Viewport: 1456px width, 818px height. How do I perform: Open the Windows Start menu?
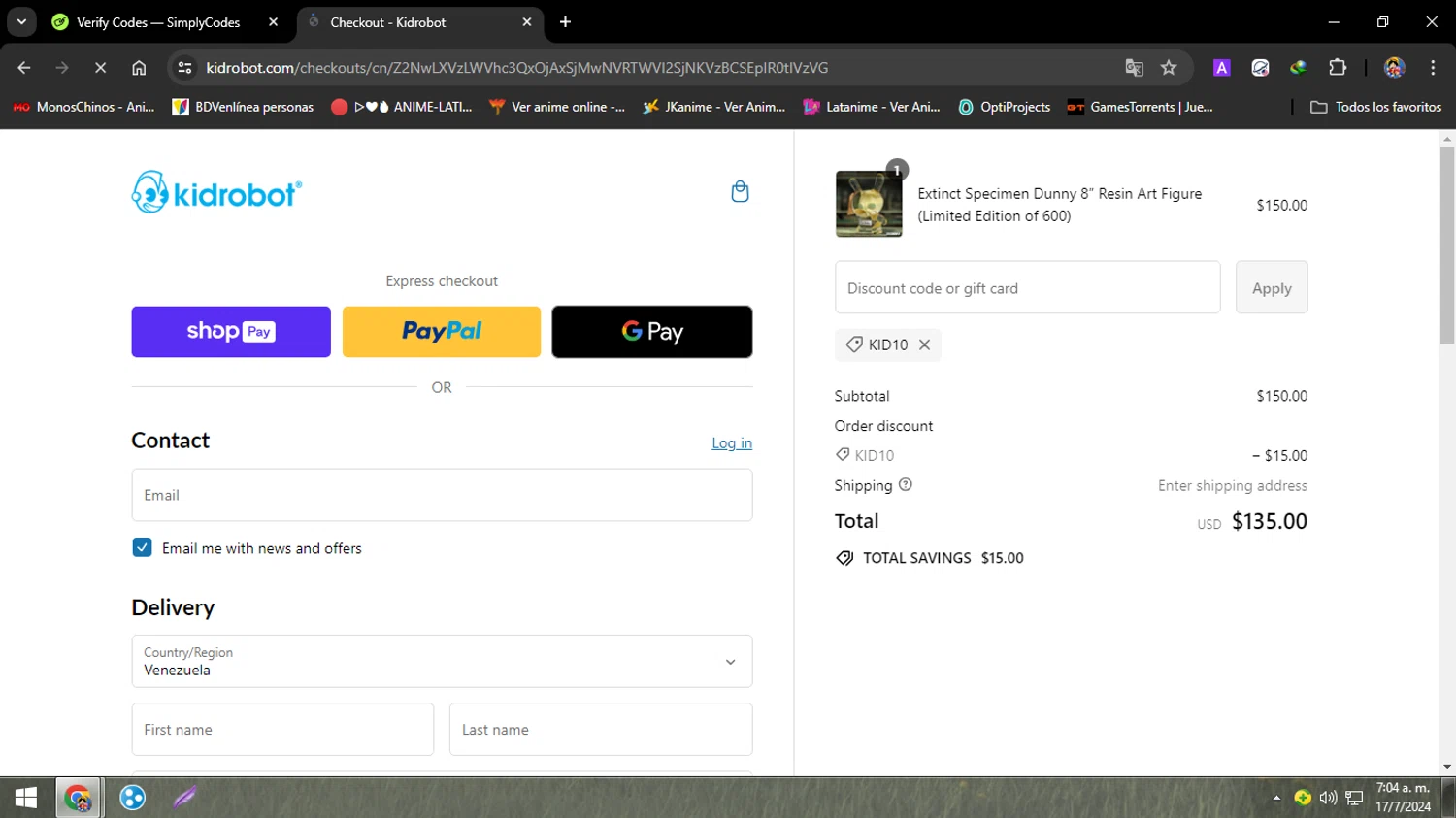point(26,798)
